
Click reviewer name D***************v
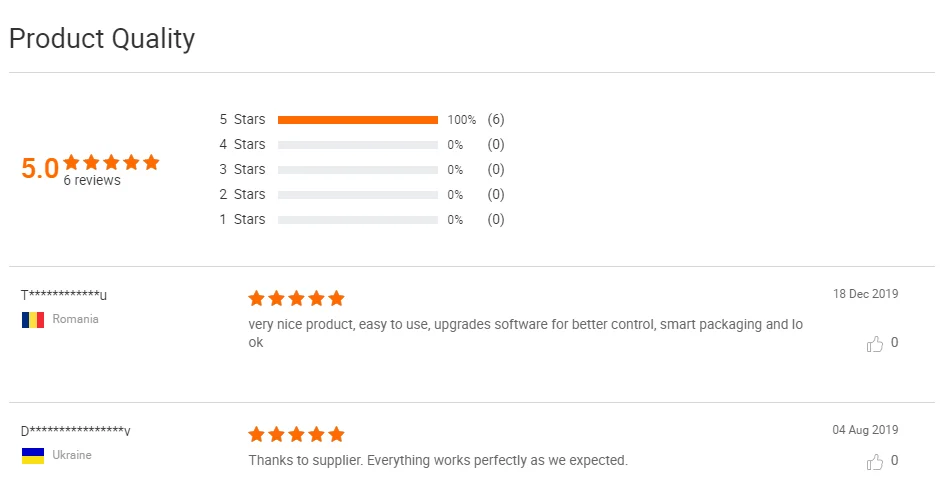(76, 431)
